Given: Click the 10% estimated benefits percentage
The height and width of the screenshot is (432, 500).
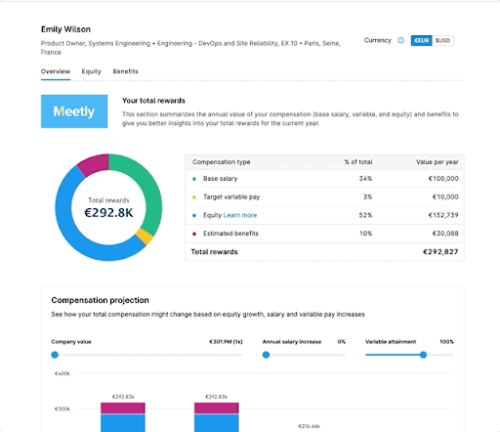Looking at the screenshot, I should (366, 234).
